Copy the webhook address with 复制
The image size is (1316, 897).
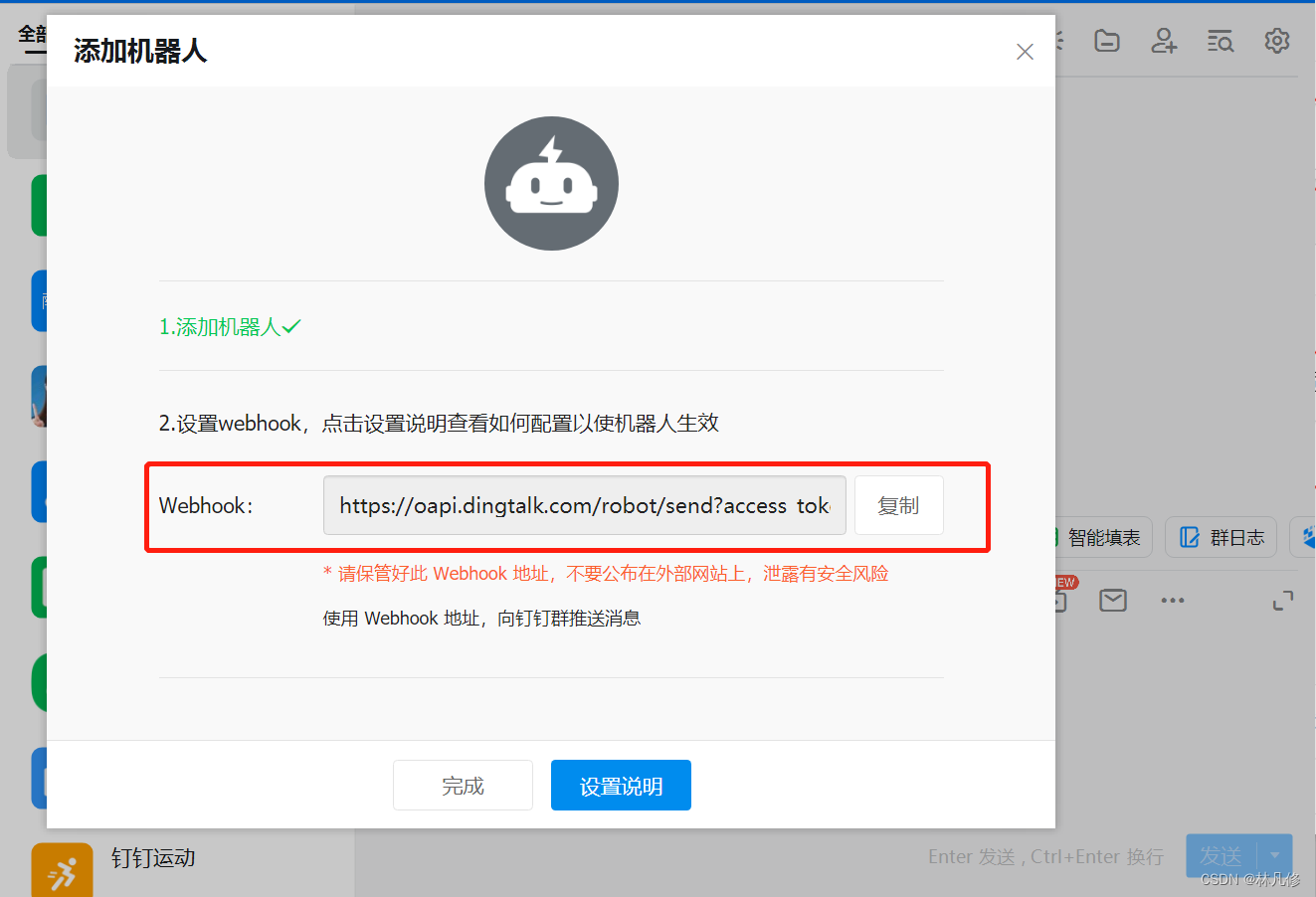898,505
